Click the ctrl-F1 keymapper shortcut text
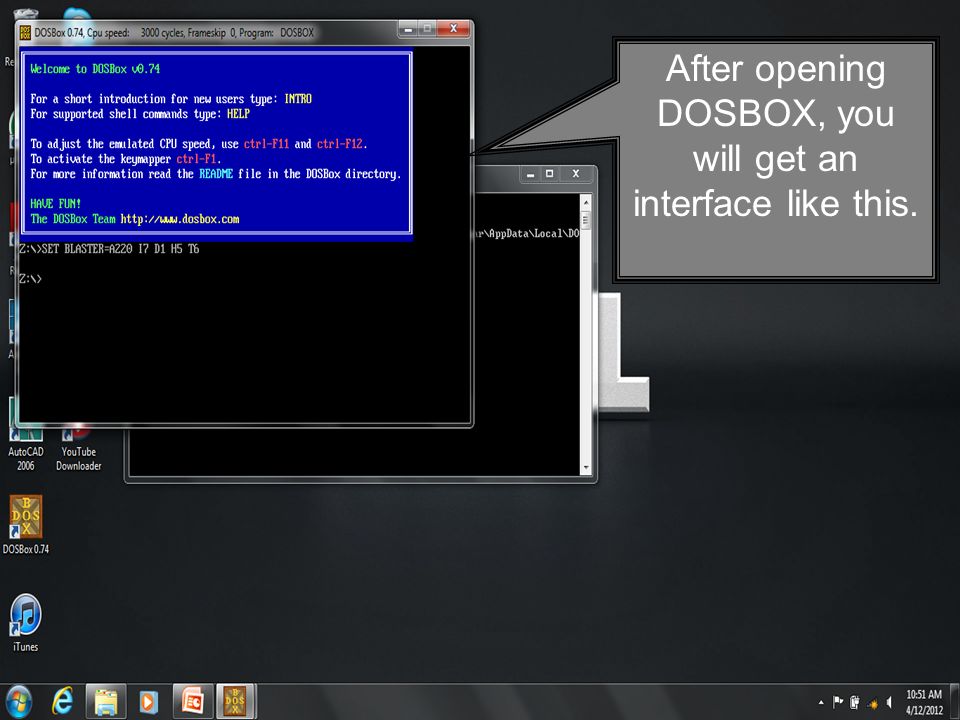960x720 pixels. coord(197,159)
